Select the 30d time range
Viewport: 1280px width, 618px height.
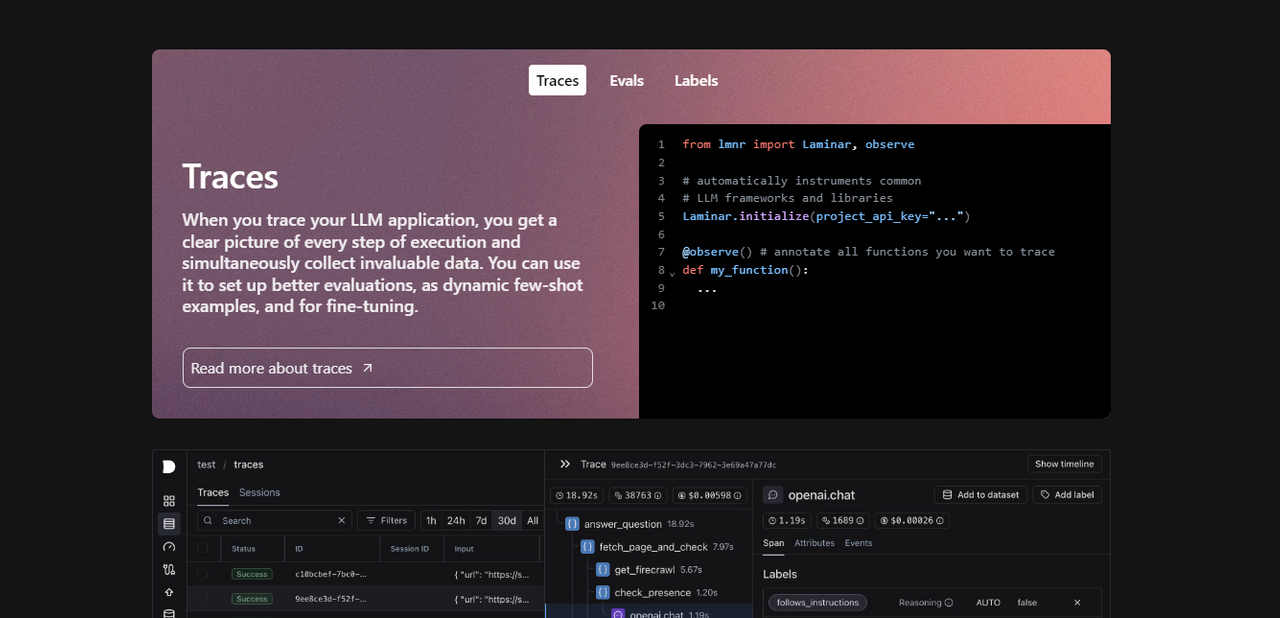tap(507, 521)
